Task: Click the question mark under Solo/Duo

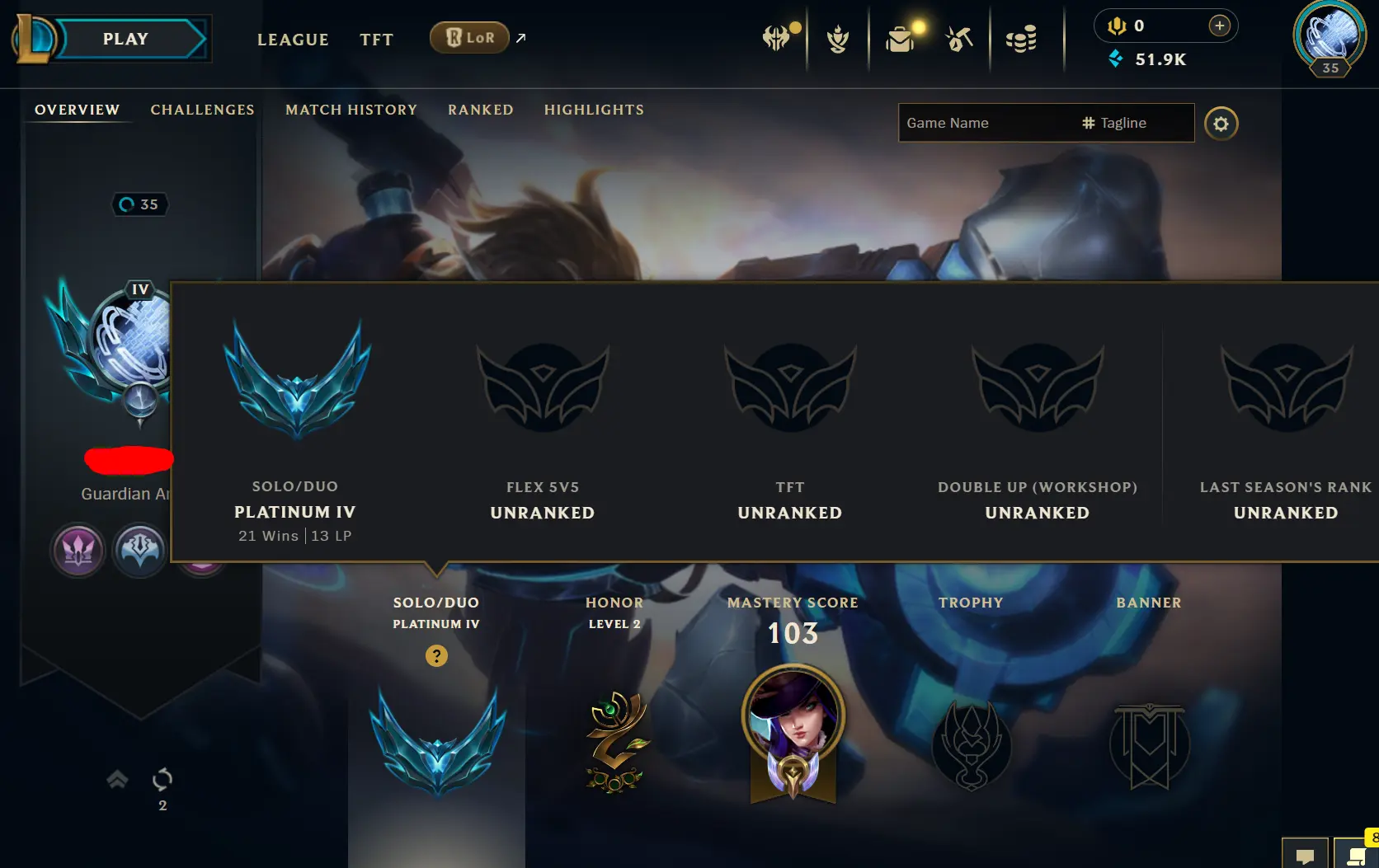Action: coord(436,655)
